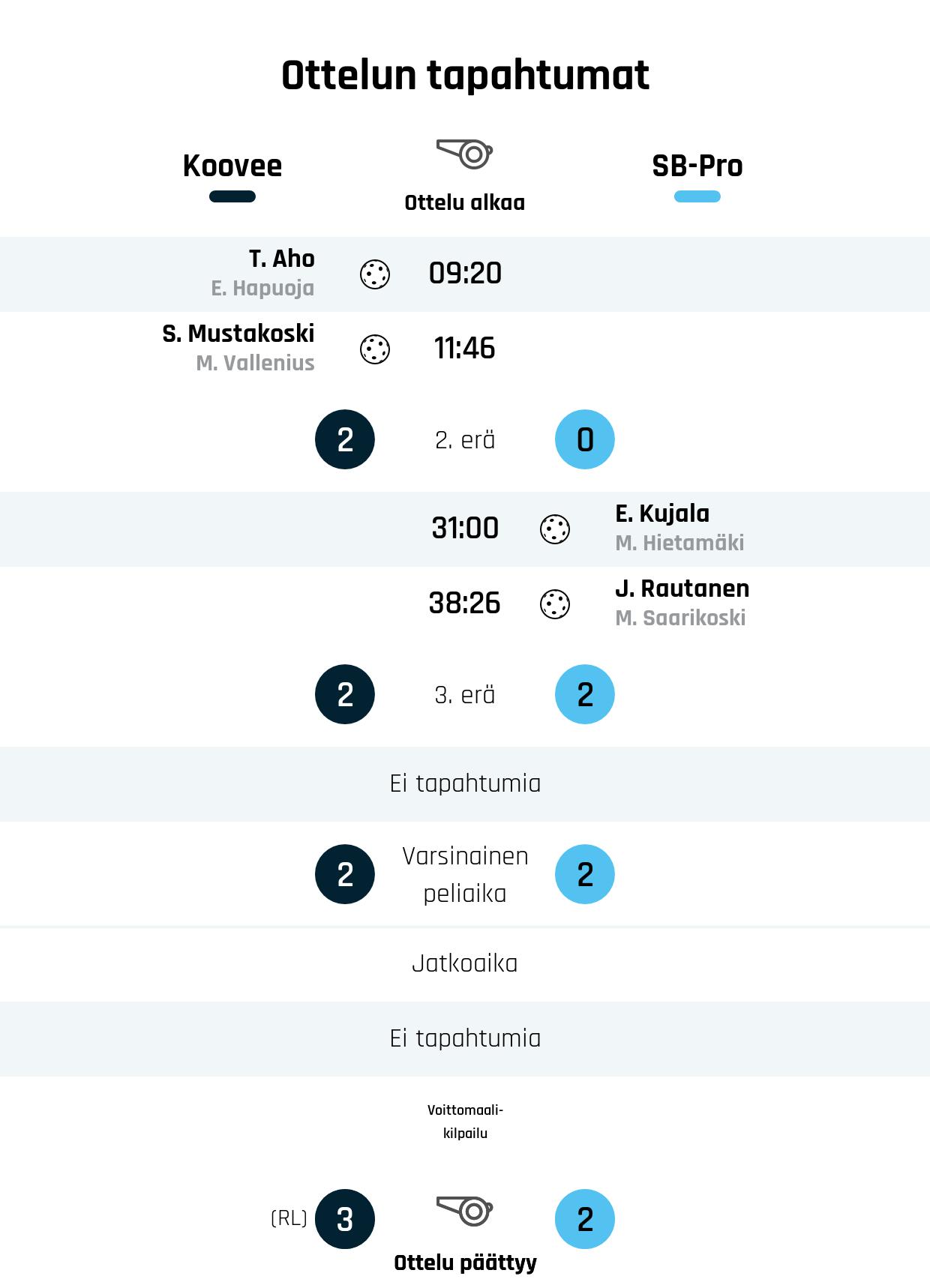Click SB-Pro's final score 2 badge
The image size is (930, 1288).
[x=585, y=1219]
